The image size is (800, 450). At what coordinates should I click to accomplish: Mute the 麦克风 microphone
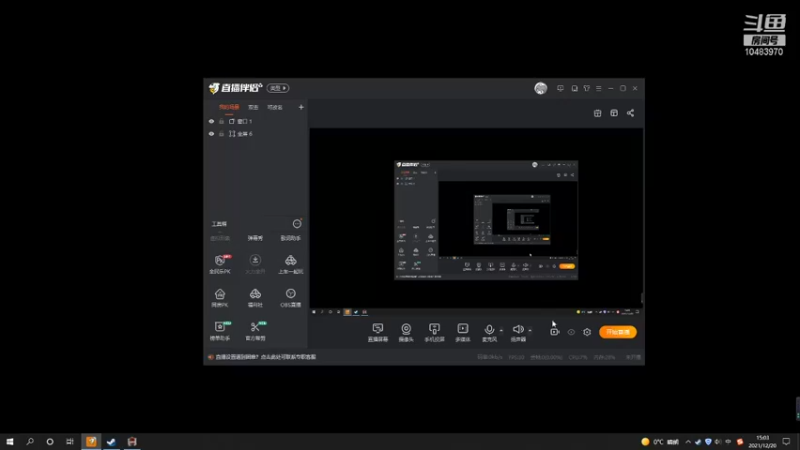489,332
